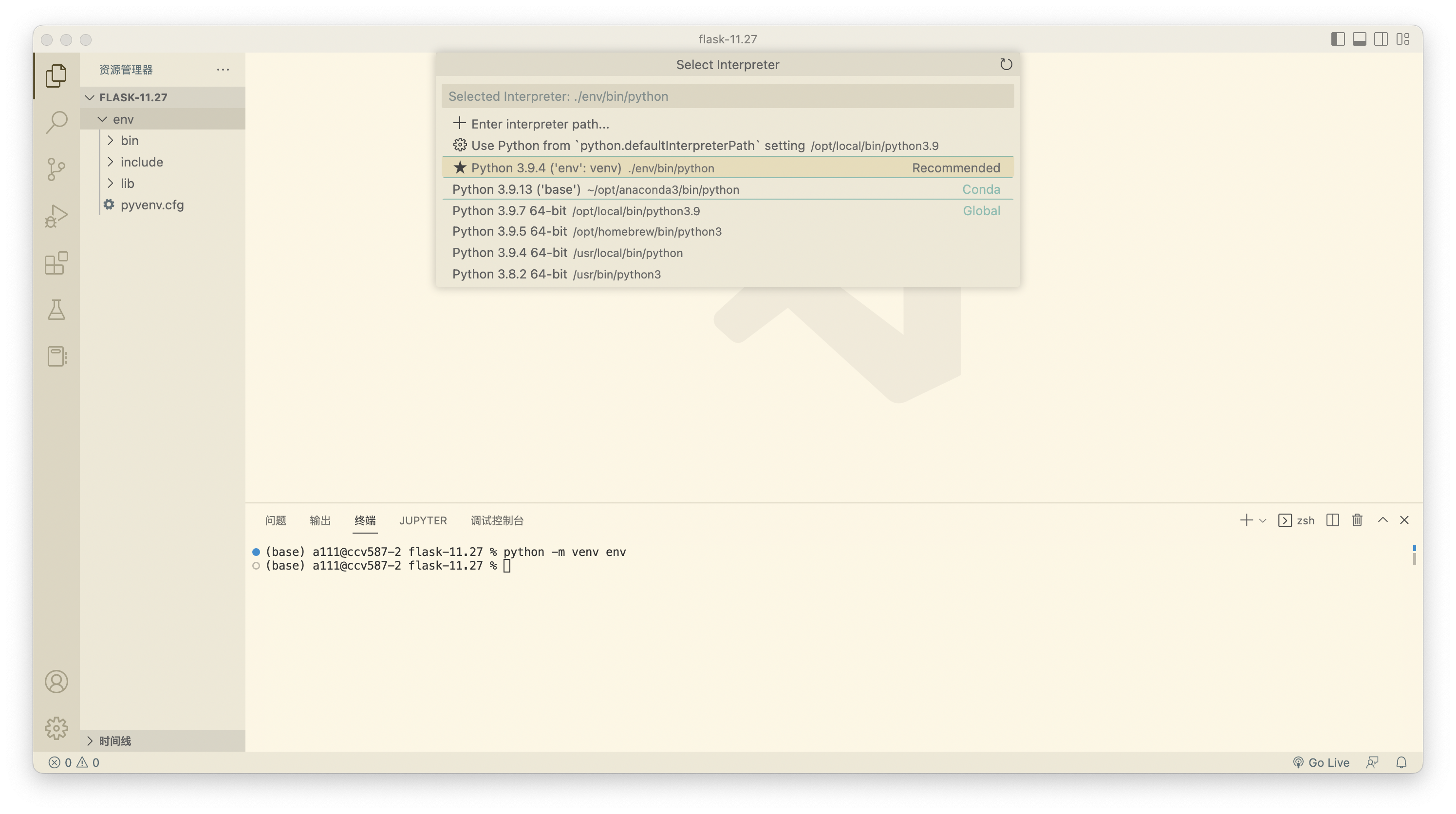Open the feedback icon in status bar
The image size is (1456, 814).
[x=1372, y=762]
